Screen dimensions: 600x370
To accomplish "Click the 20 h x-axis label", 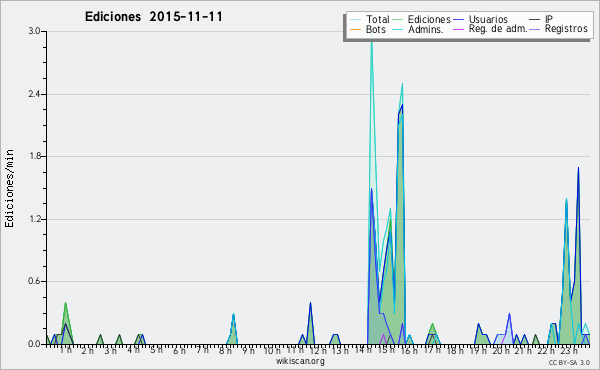I will [x=501, y=350].
